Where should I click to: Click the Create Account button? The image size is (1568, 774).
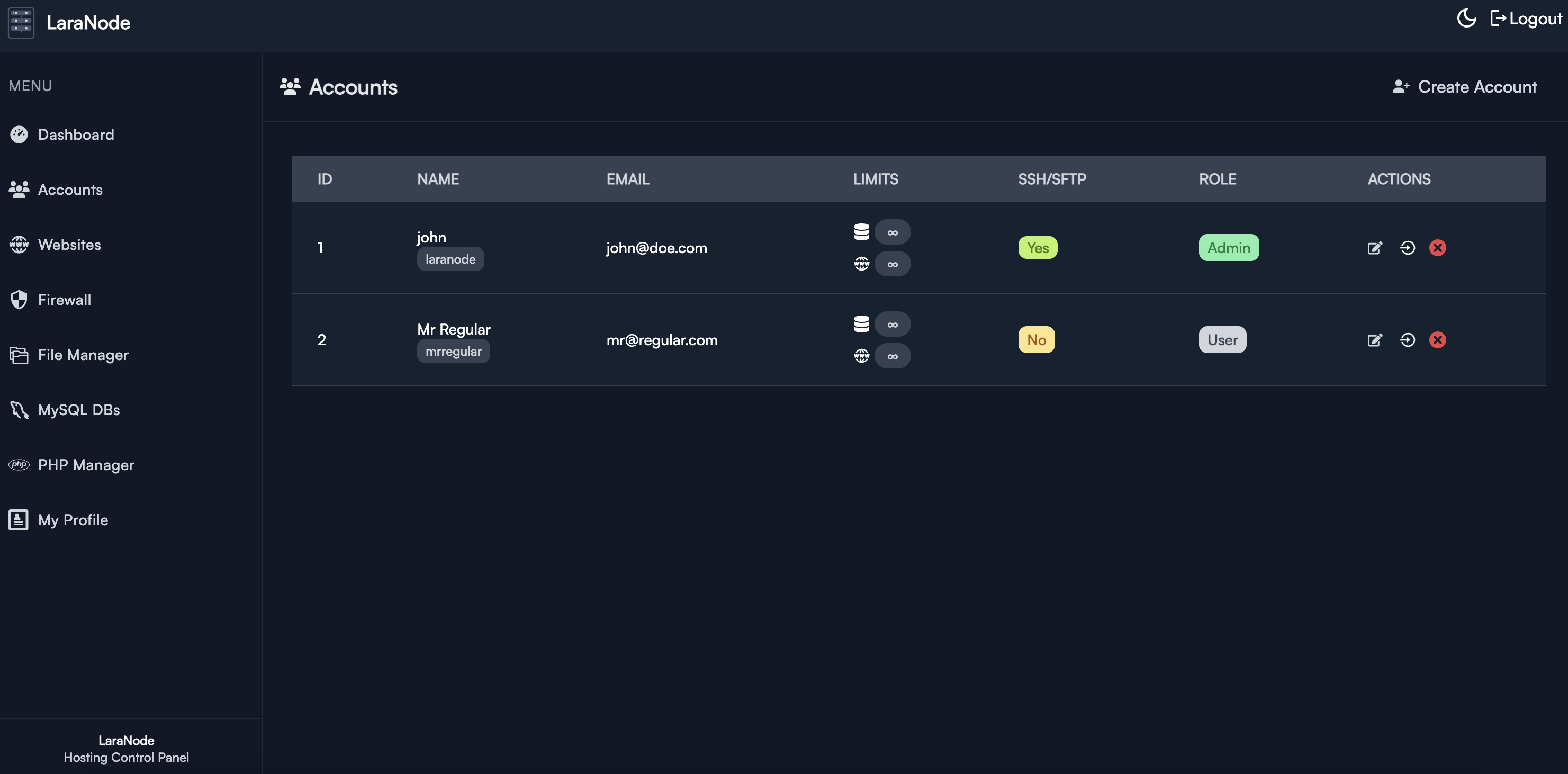[1465, 87]
